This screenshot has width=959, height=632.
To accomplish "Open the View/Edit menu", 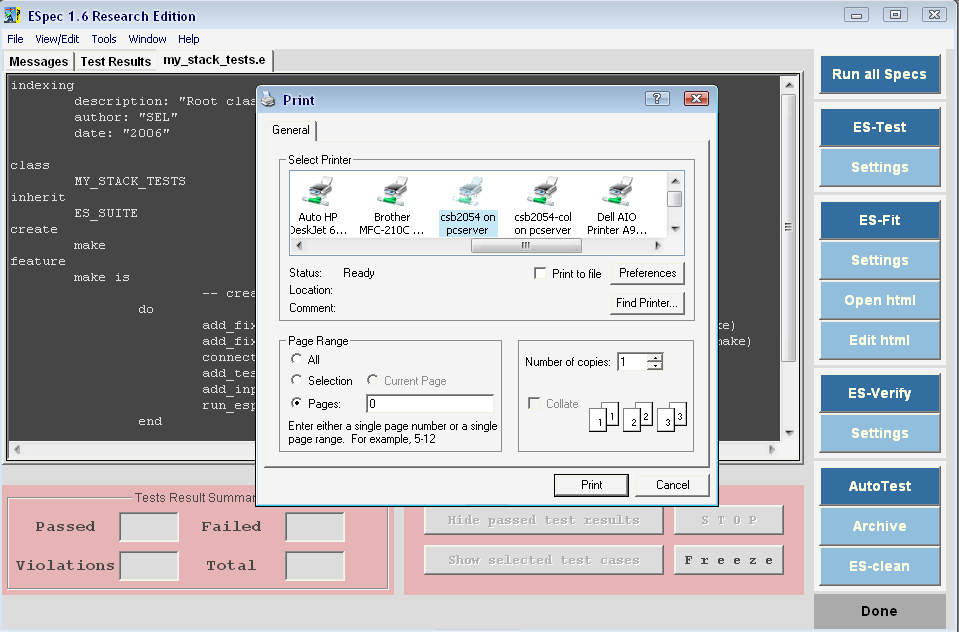I will coord(57,39).
